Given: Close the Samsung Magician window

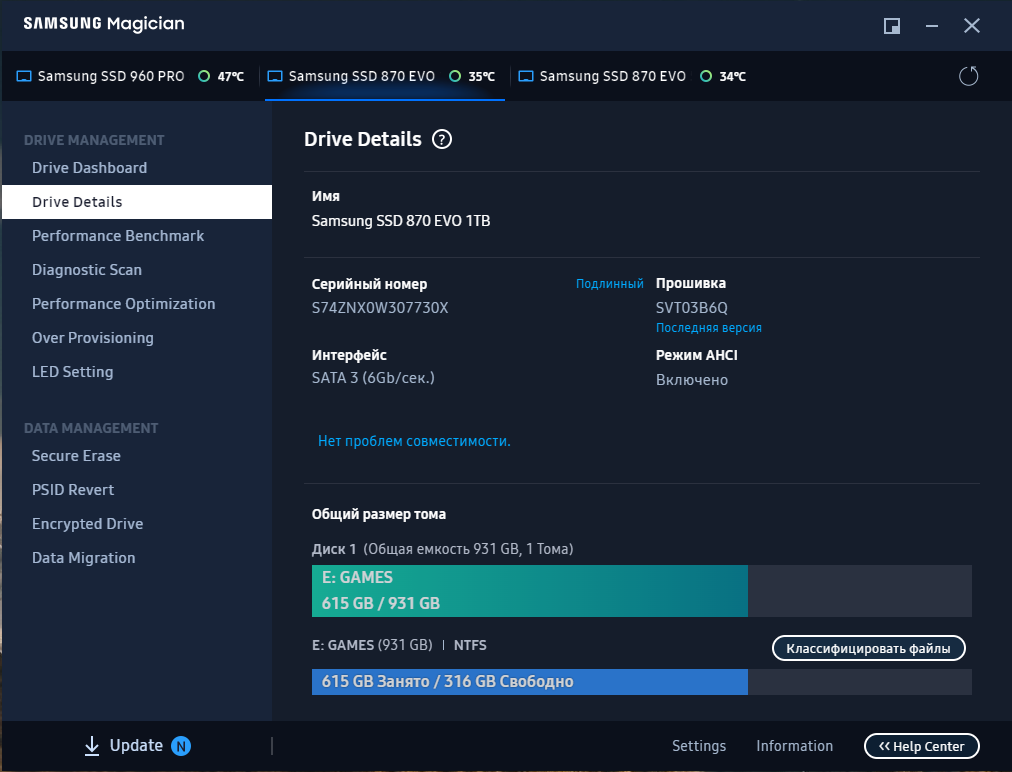Looking at the screenshot, I should tap(972, 26).
